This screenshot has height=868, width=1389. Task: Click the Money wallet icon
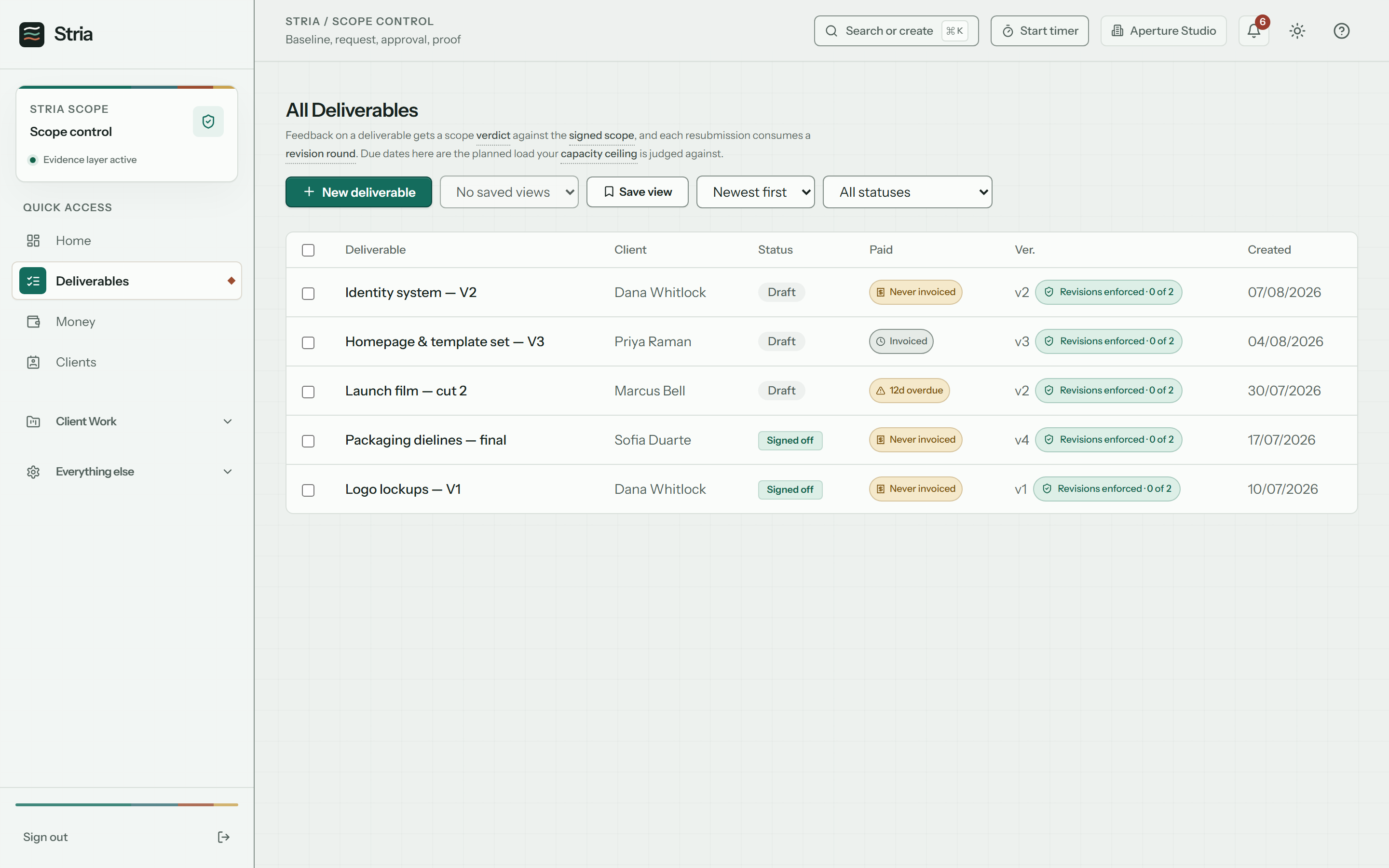click(x=33, y=322)
